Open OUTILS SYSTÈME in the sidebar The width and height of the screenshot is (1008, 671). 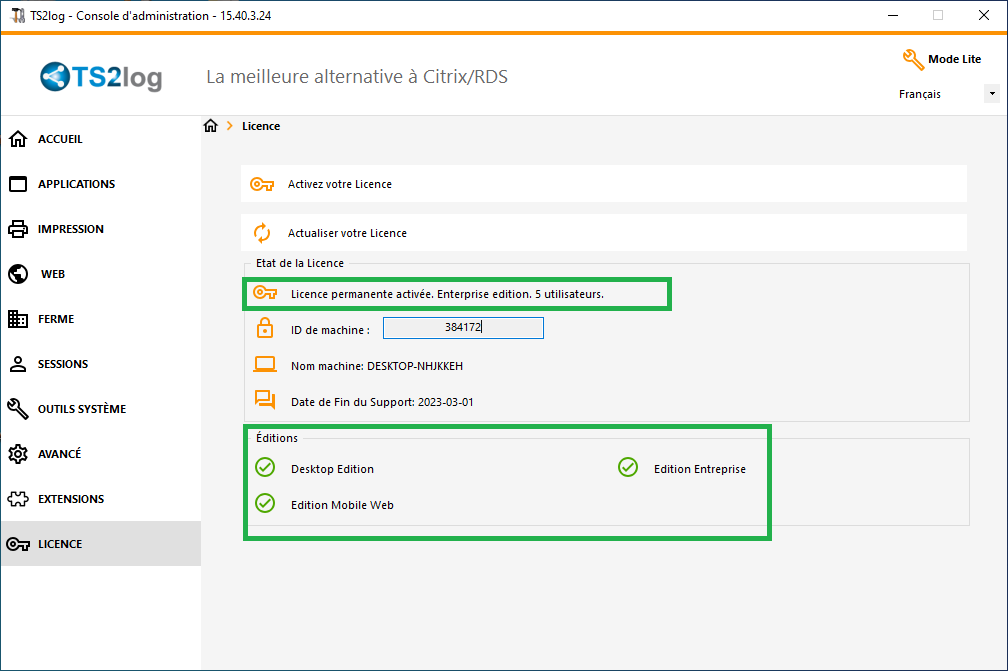pos(101,409)
